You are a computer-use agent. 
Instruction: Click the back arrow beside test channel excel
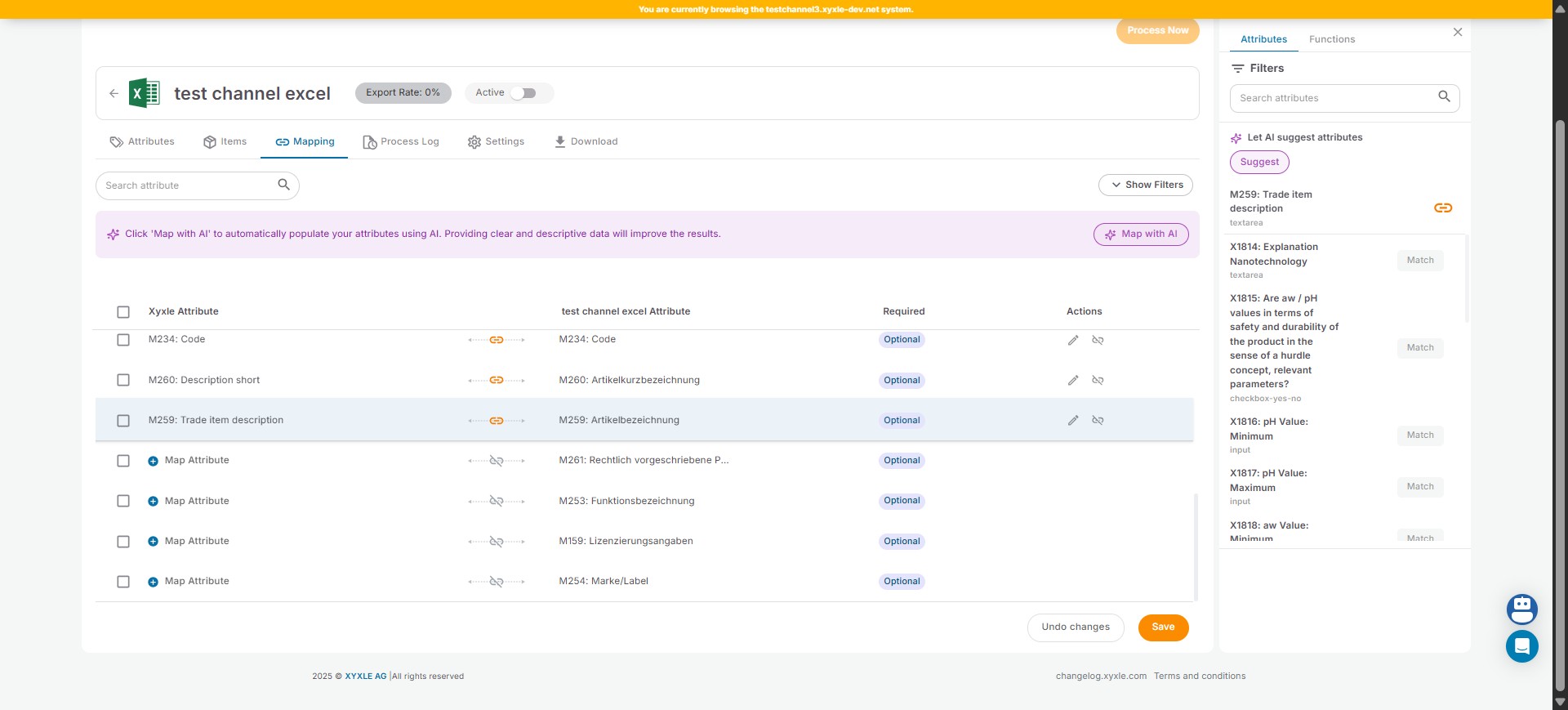(x=114, y=94)
